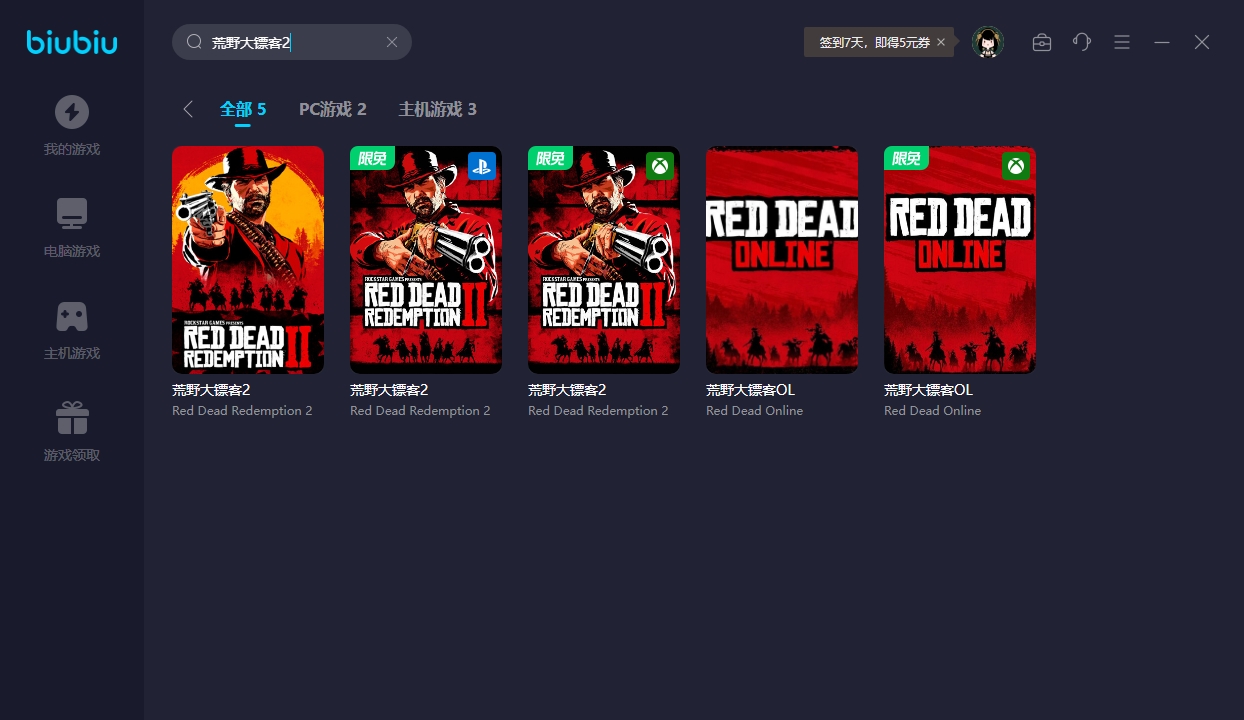Open 我的游戏 in the sidebar
This screenshot has height=720, width=1244.
point(72,126)
